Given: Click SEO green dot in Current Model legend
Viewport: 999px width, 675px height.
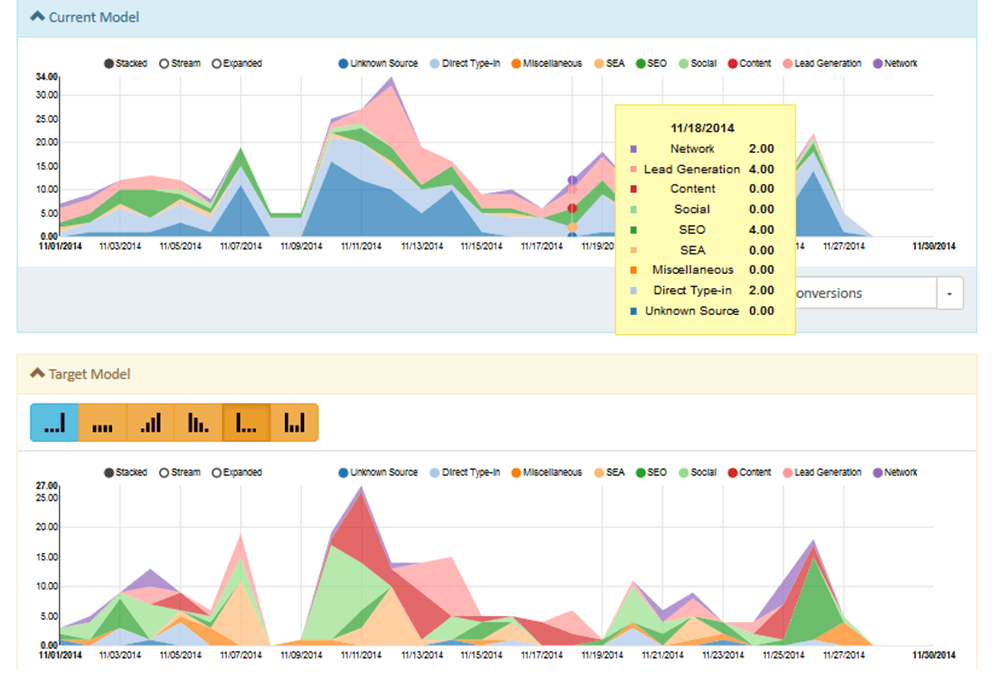Looking at the screenshot, I should [x=640, y=64].
